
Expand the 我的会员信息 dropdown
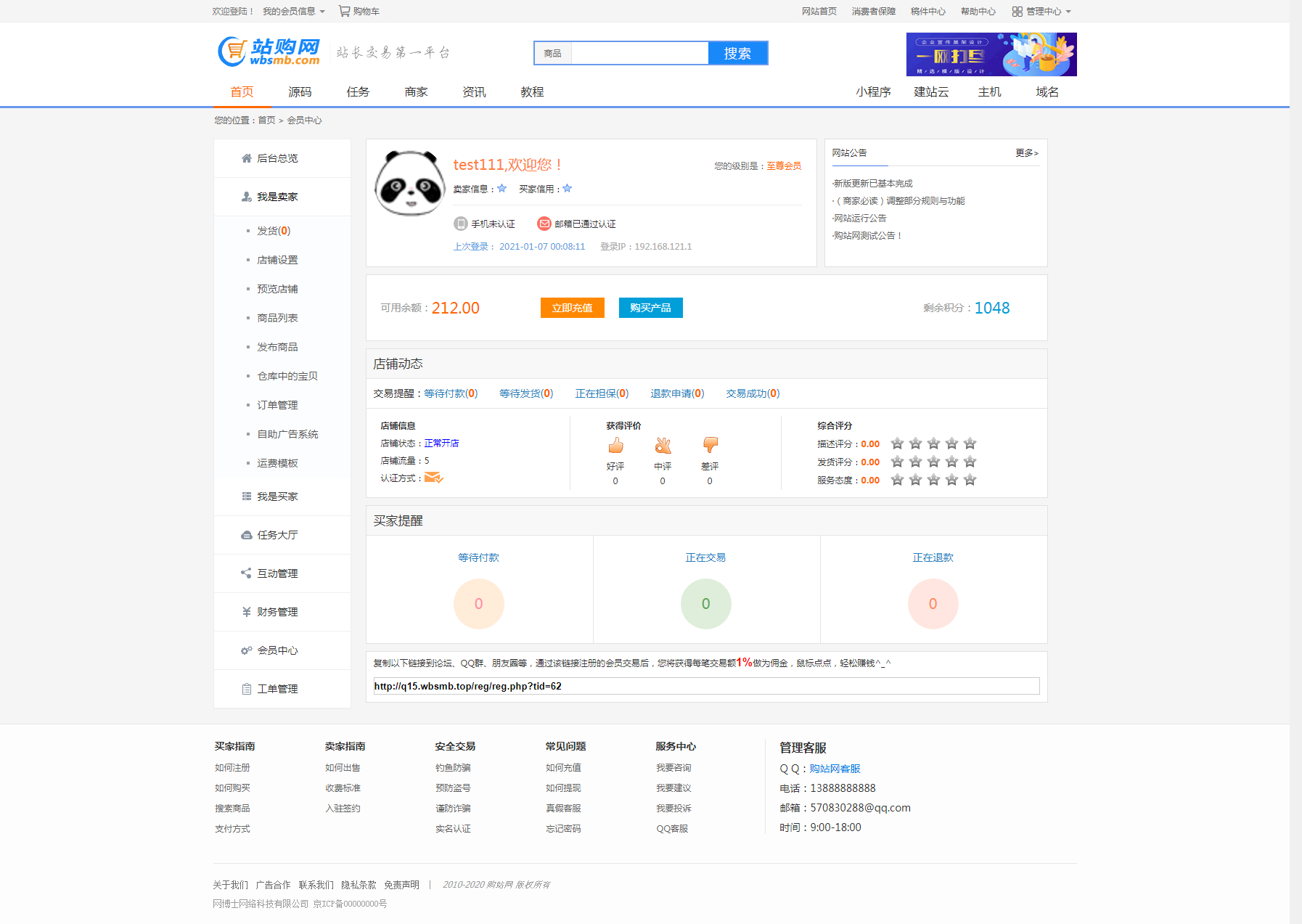294,12
